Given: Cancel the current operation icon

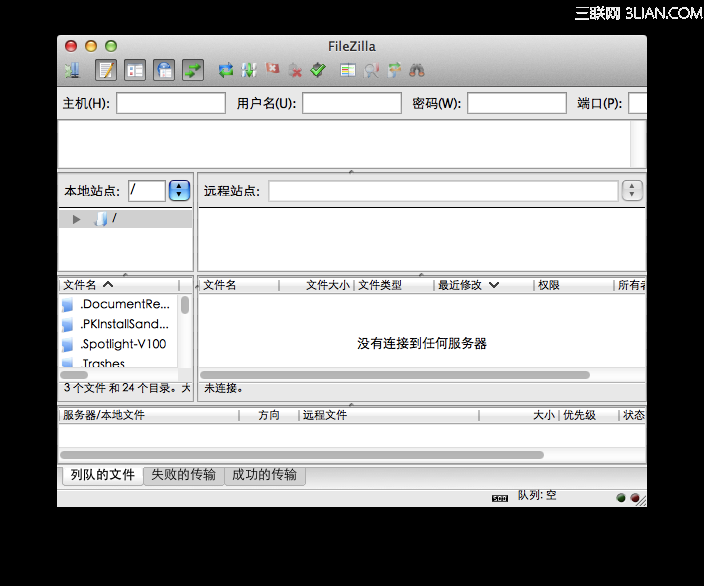Looking at the screenshot, I should coord(272,69).
